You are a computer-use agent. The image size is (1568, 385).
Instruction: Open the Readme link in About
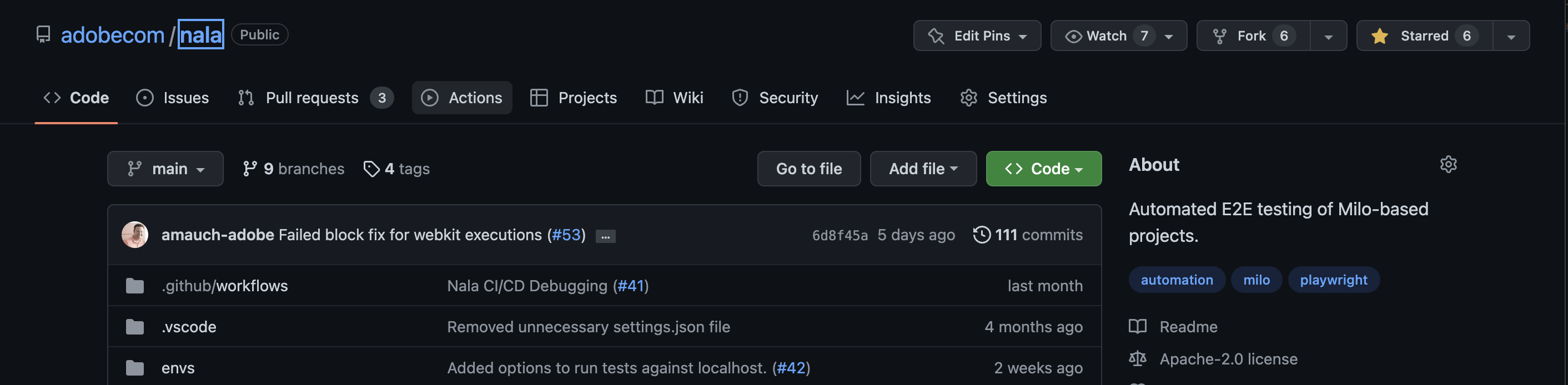[1173, 327]
